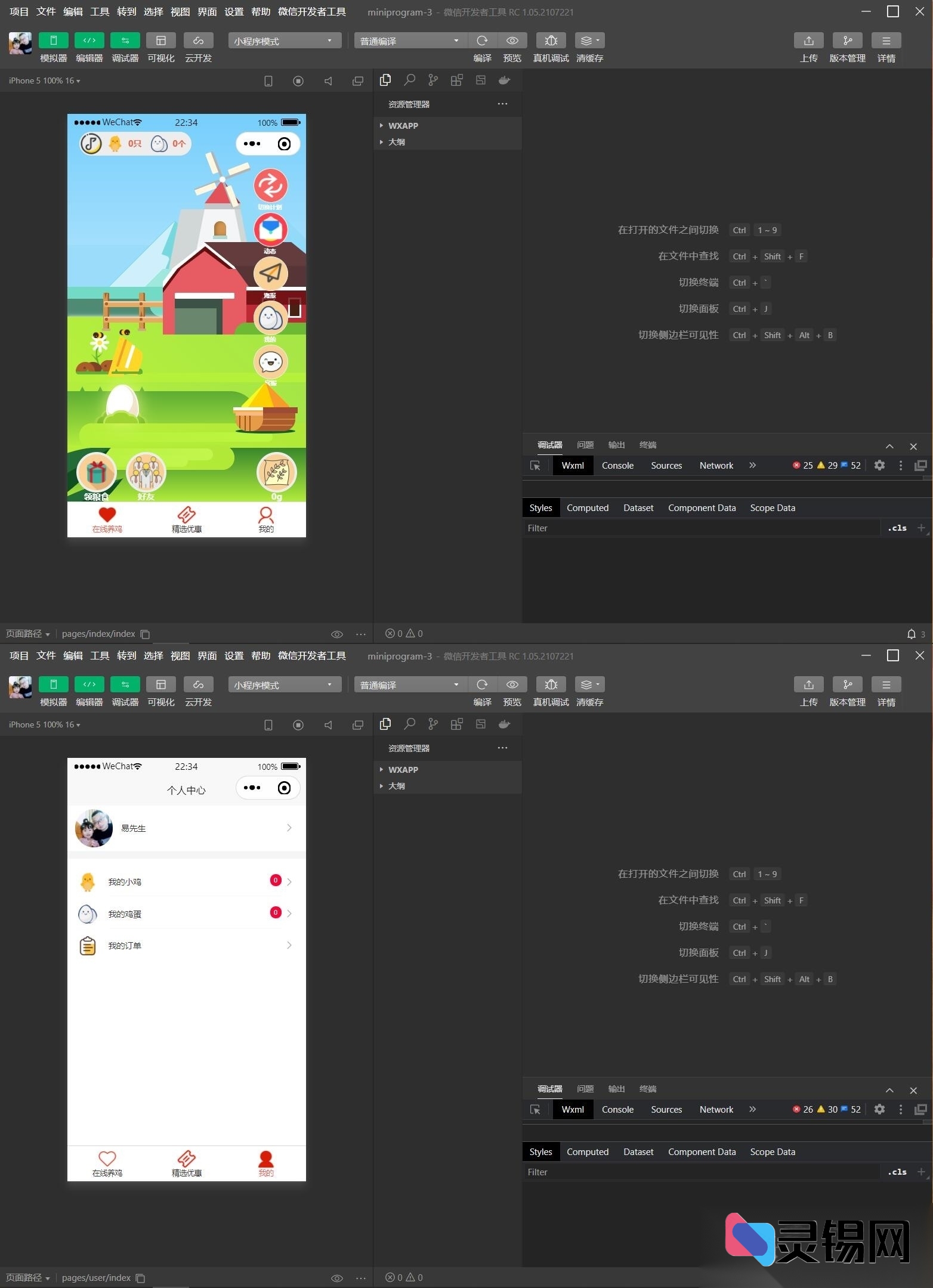933x1288 pixels.
Task: Click copy icon beside pages/user/index path
Action: (x=141, y=1278)
